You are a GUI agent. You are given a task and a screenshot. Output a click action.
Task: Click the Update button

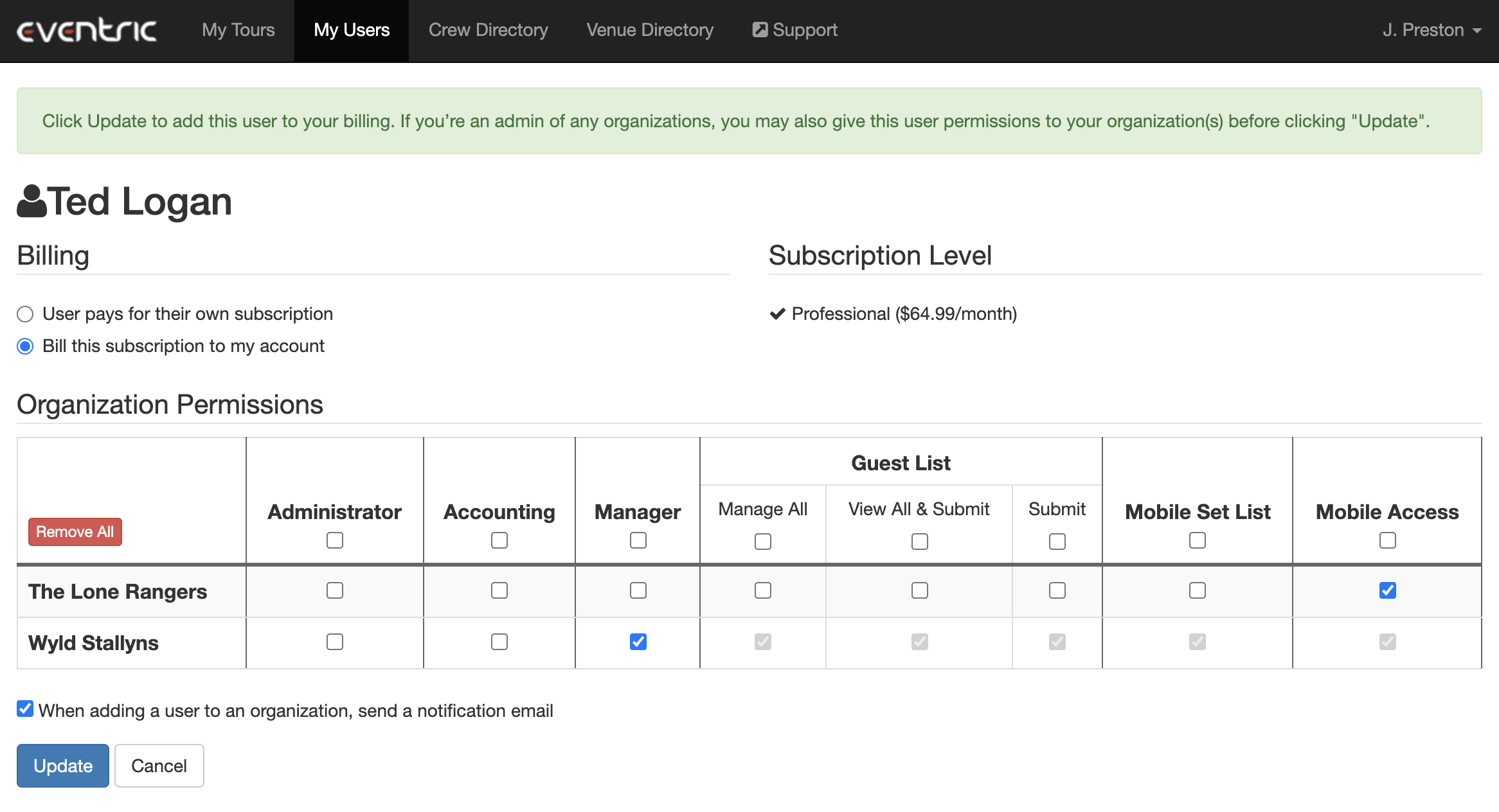pos(63,766)
